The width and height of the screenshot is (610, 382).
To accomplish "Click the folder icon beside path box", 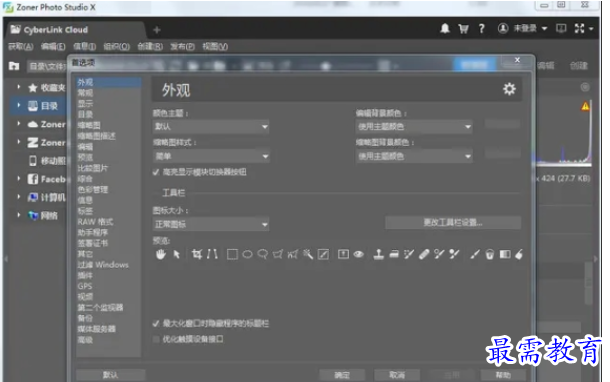I will click(x=14, y=66).
